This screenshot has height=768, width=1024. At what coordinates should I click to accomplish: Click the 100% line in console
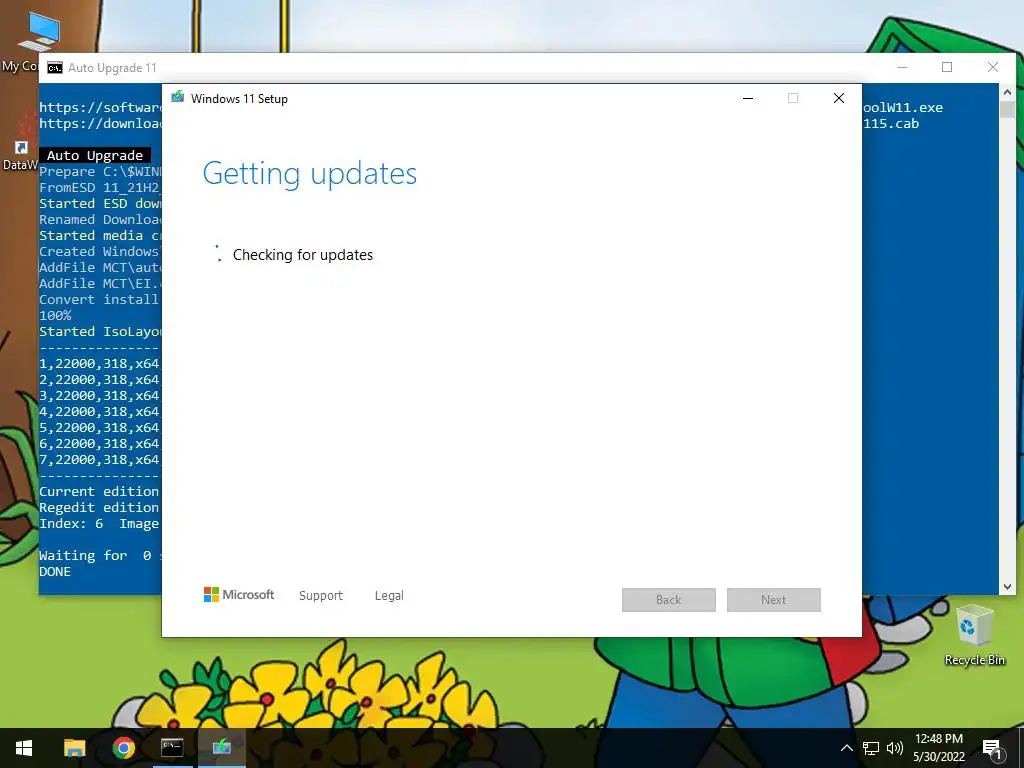click(56, 315)
